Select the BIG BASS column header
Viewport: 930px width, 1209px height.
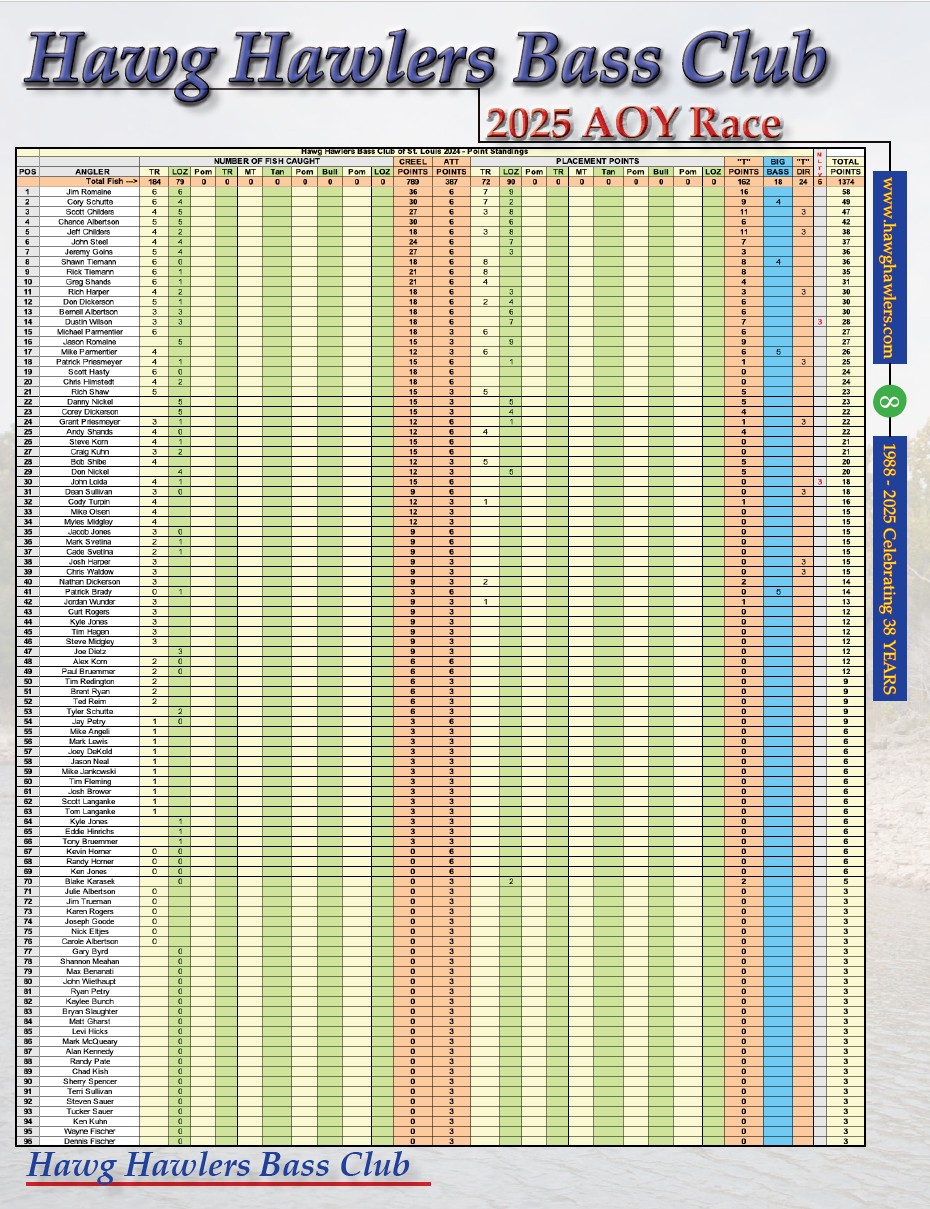click(x=777, y=166)
